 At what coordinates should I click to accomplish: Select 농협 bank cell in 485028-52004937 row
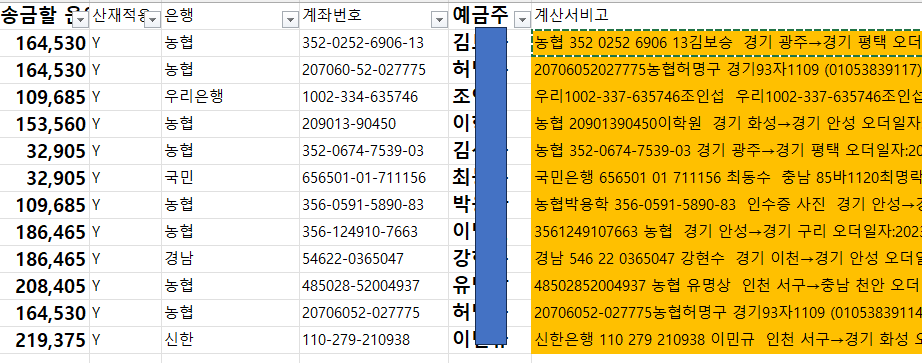[230, 287]
